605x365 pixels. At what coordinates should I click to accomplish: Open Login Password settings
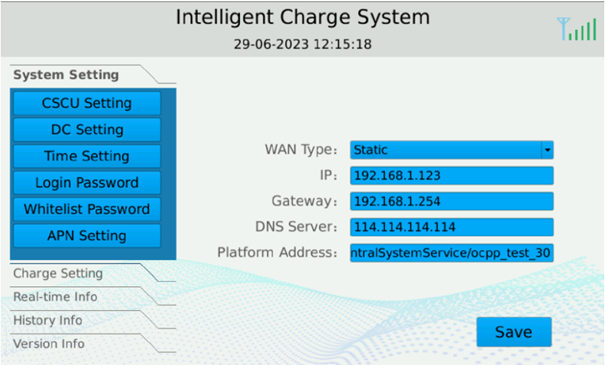click(87, 182)
